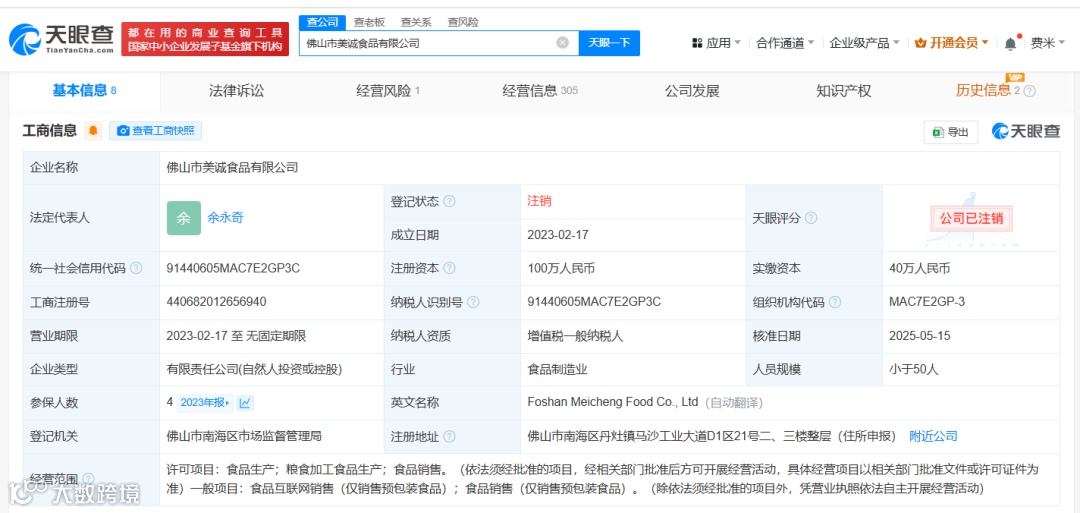This screenshot has width=1080, height=513.
Task: Expand the 应用 dropdown menu
Action: click(717, 43)
